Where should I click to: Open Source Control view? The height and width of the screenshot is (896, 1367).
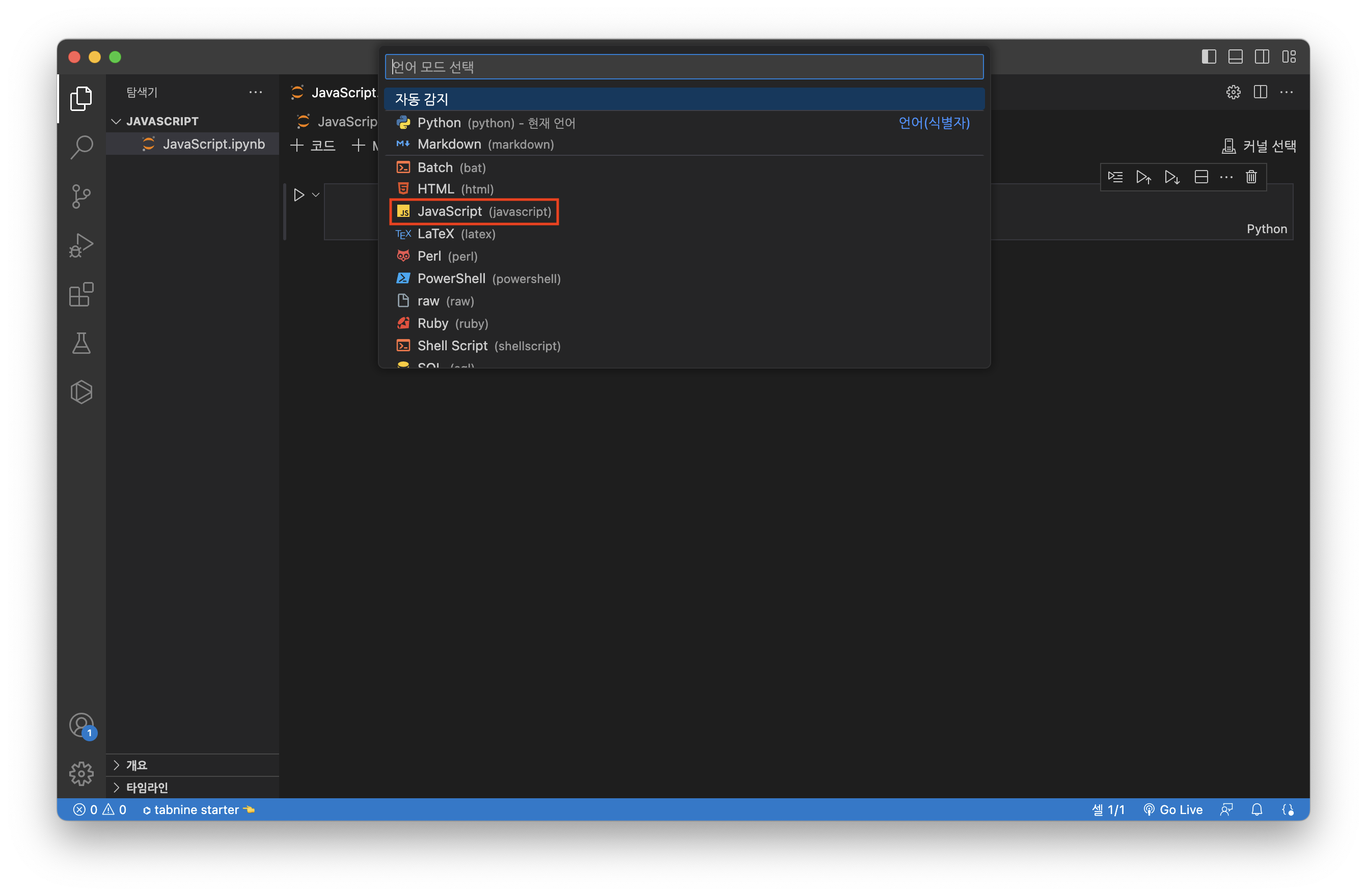[81, 197]
